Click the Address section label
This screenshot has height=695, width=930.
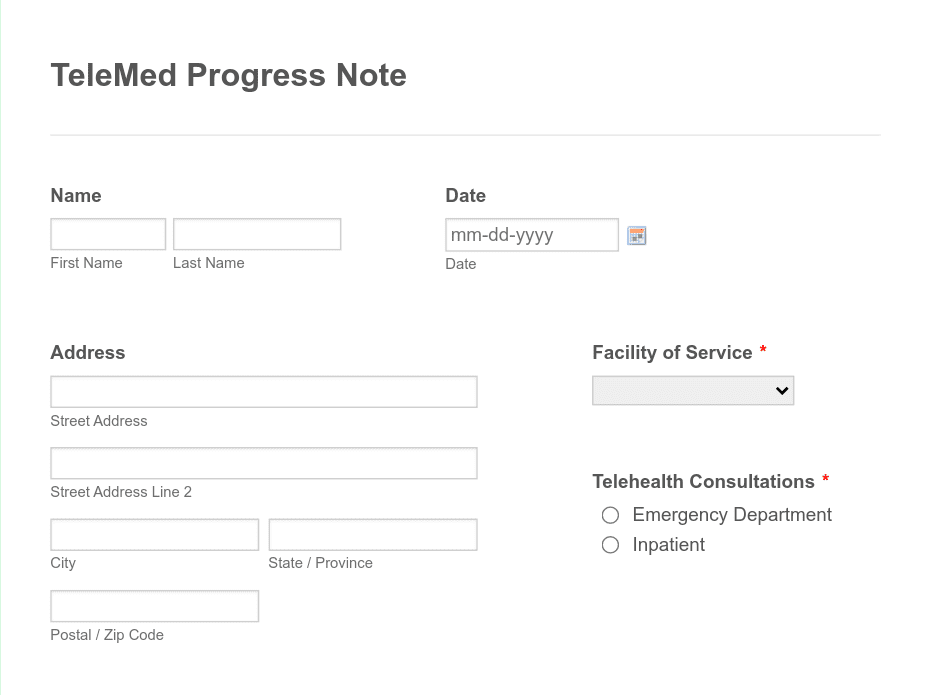tap(87, 352)
